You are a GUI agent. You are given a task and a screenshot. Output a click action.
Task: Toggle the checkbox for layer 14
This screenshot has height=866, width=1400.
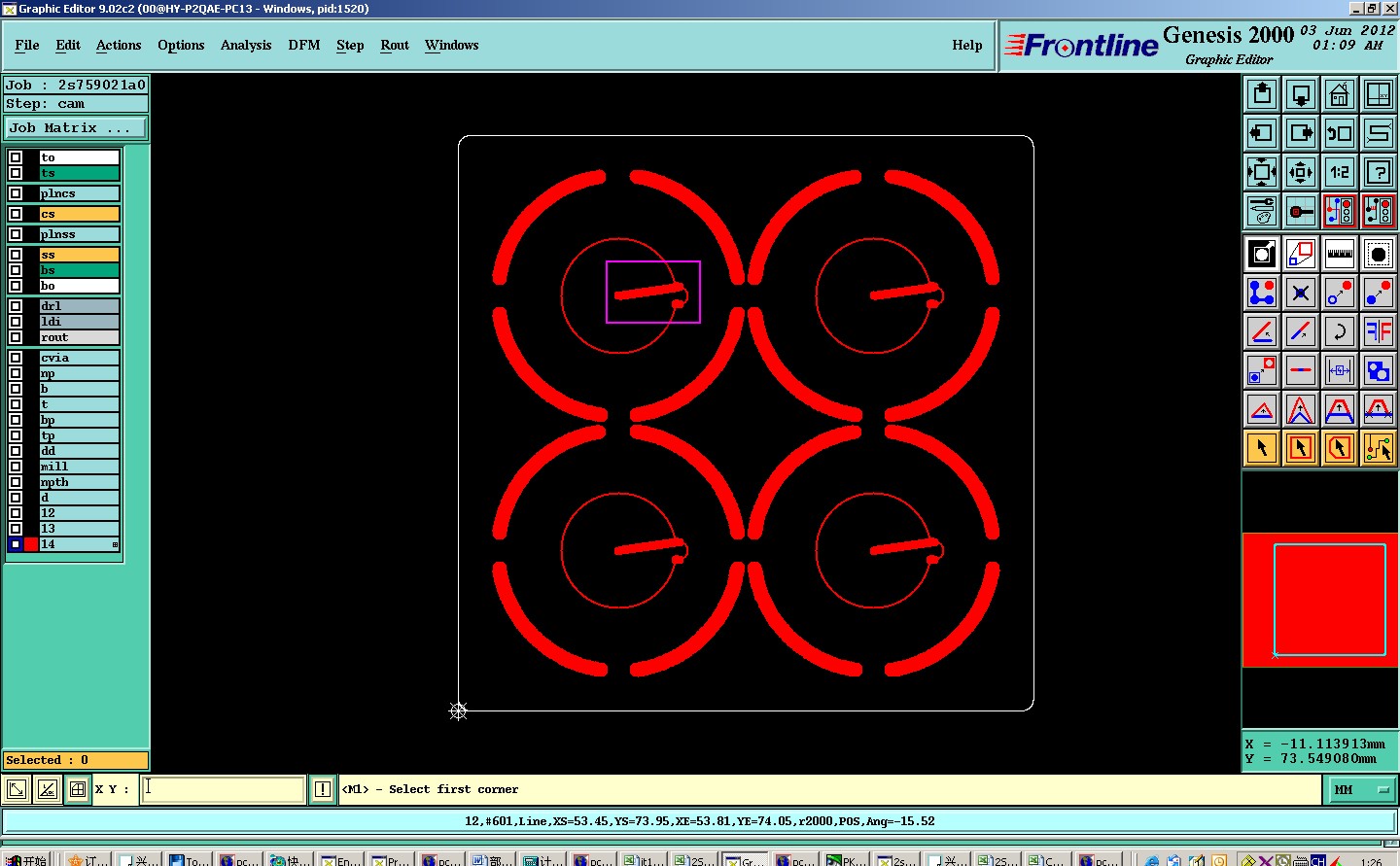coord(16,544)
